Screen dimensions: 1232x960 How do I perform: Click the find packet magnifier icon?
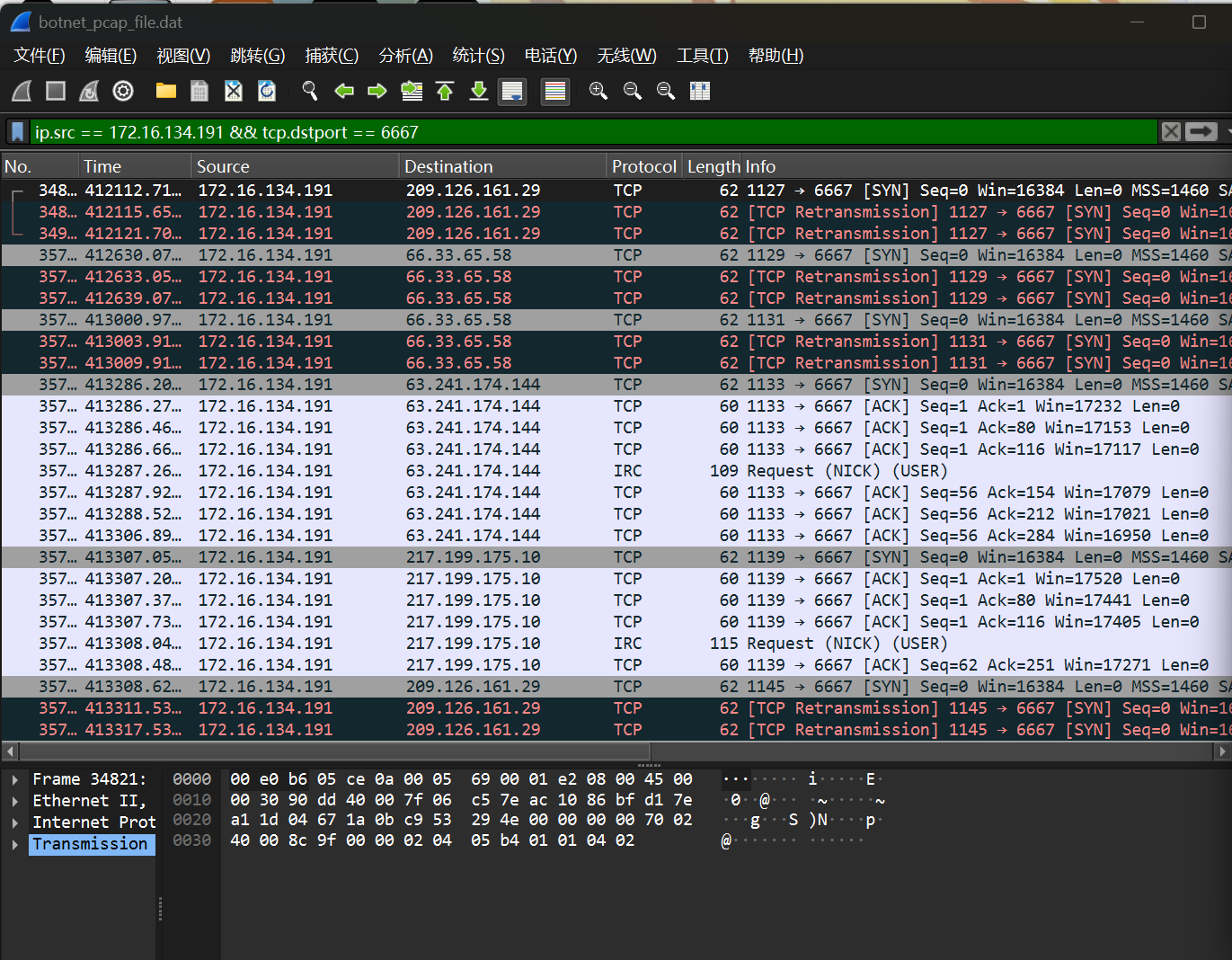coord(310,91)
